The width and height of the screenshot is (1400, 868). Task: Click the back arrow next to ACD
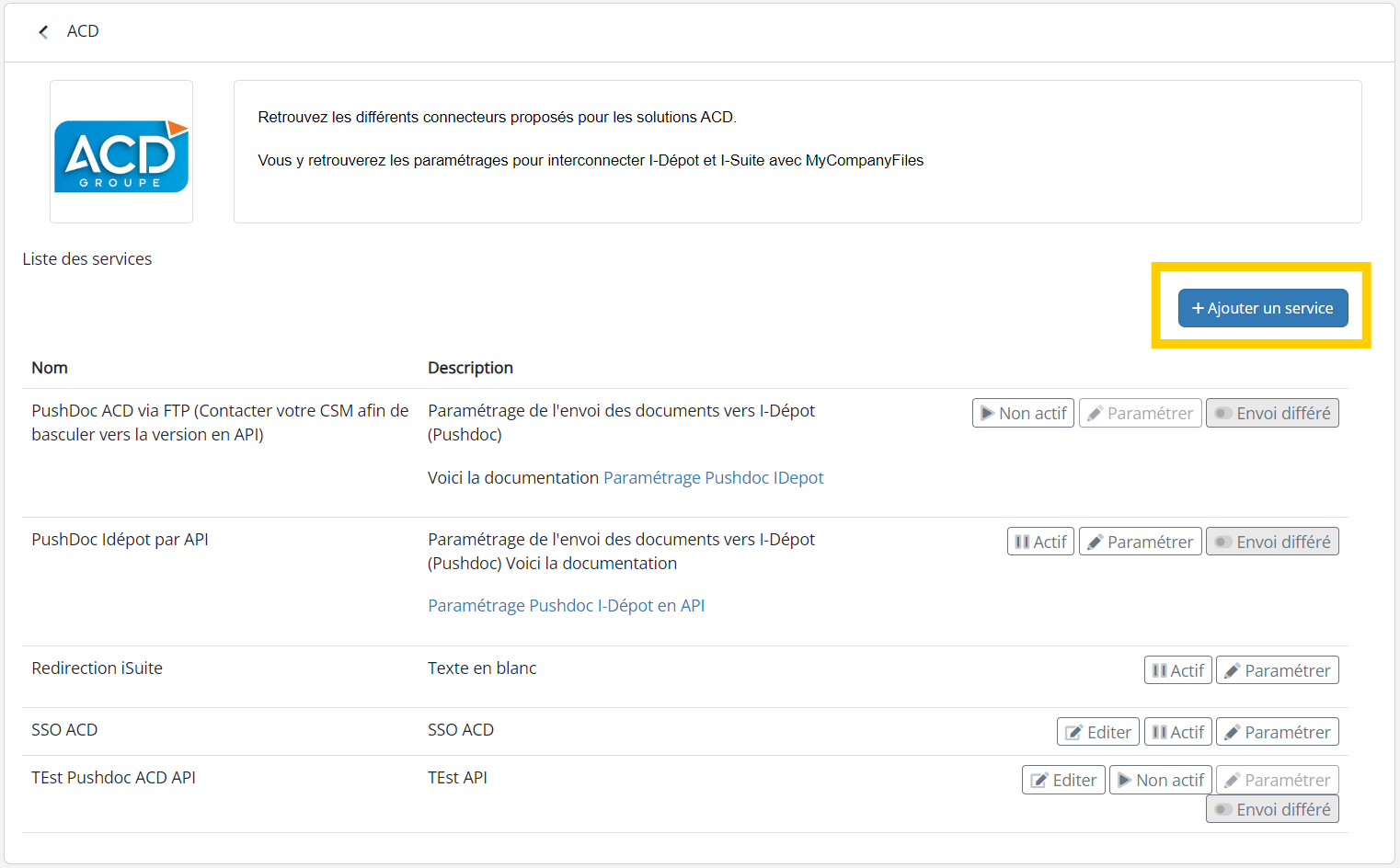coord(43,32)
